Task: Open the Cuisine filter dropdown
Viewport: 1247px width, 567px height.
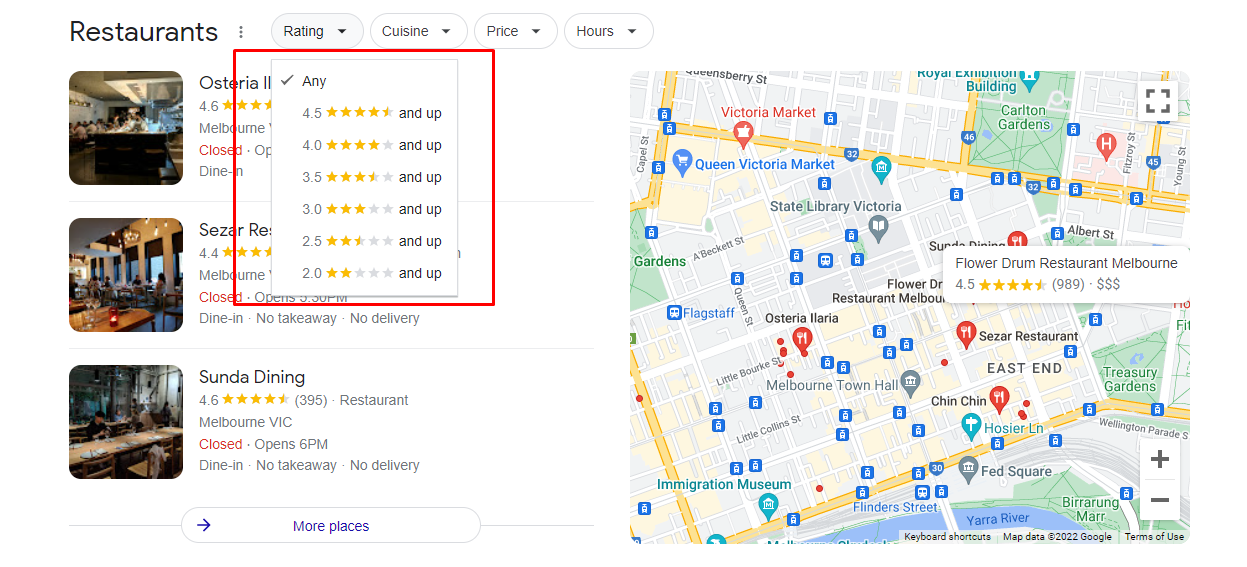Action: click(x=418, y=31)
